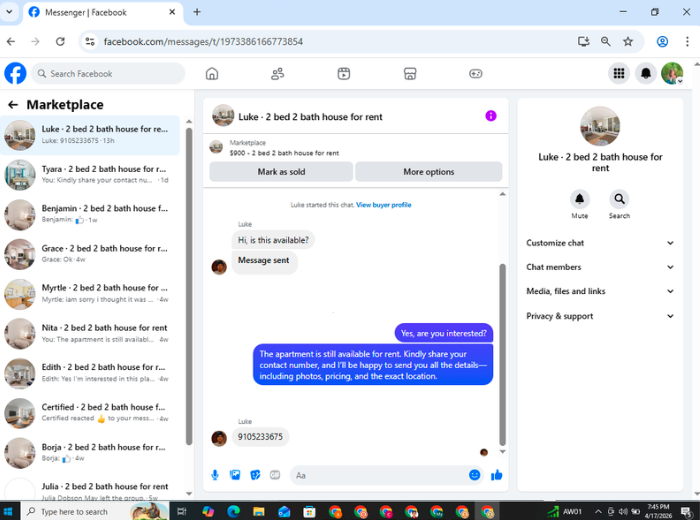
Task: Reload the page with browser refresh button
Action: click(x=60, y=42)
